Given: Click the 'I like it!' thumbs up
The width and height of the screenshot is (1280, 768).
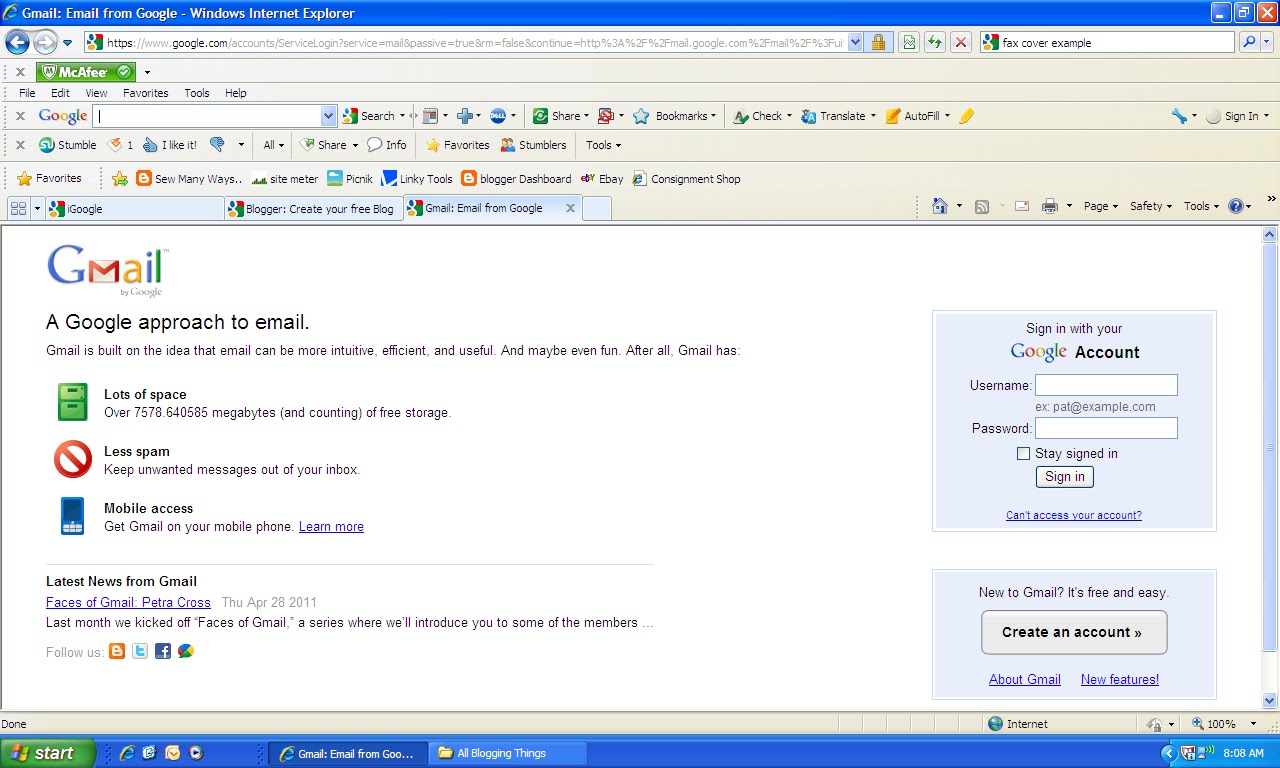Looking at the screenshot, I should coord(170,145).
